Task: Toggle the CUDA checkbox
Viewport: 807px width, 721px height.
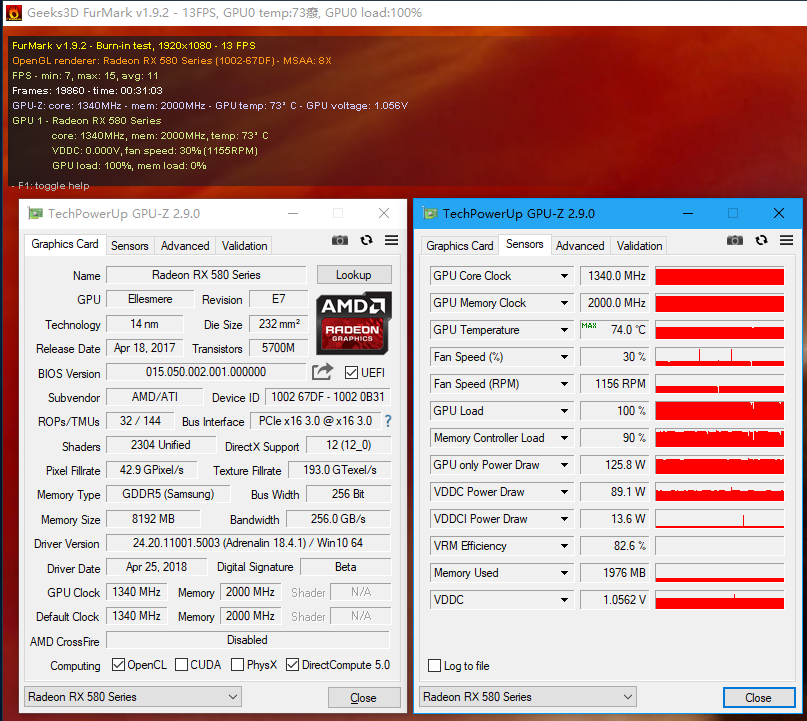Action: (181, 664)
